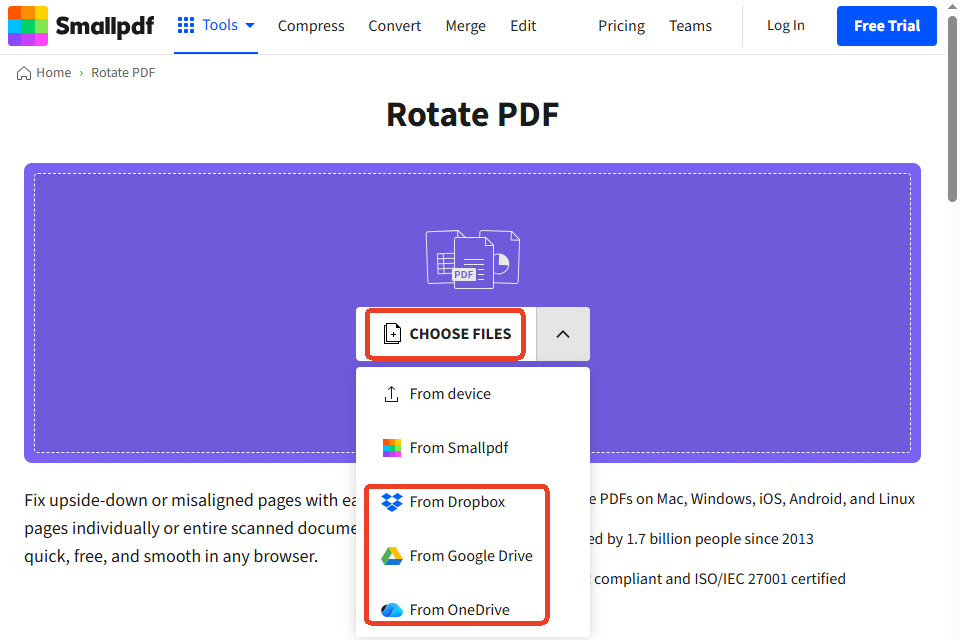Click the Dropbox icon

click(x=392, y=502)
